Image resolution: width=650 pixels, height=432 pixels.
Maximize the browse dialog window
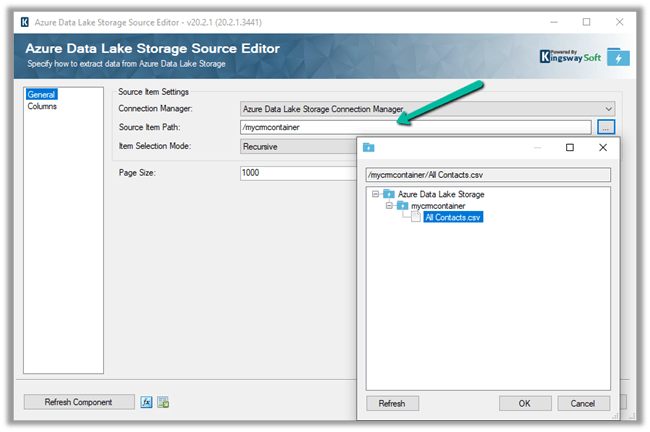(x=570, y=148)
